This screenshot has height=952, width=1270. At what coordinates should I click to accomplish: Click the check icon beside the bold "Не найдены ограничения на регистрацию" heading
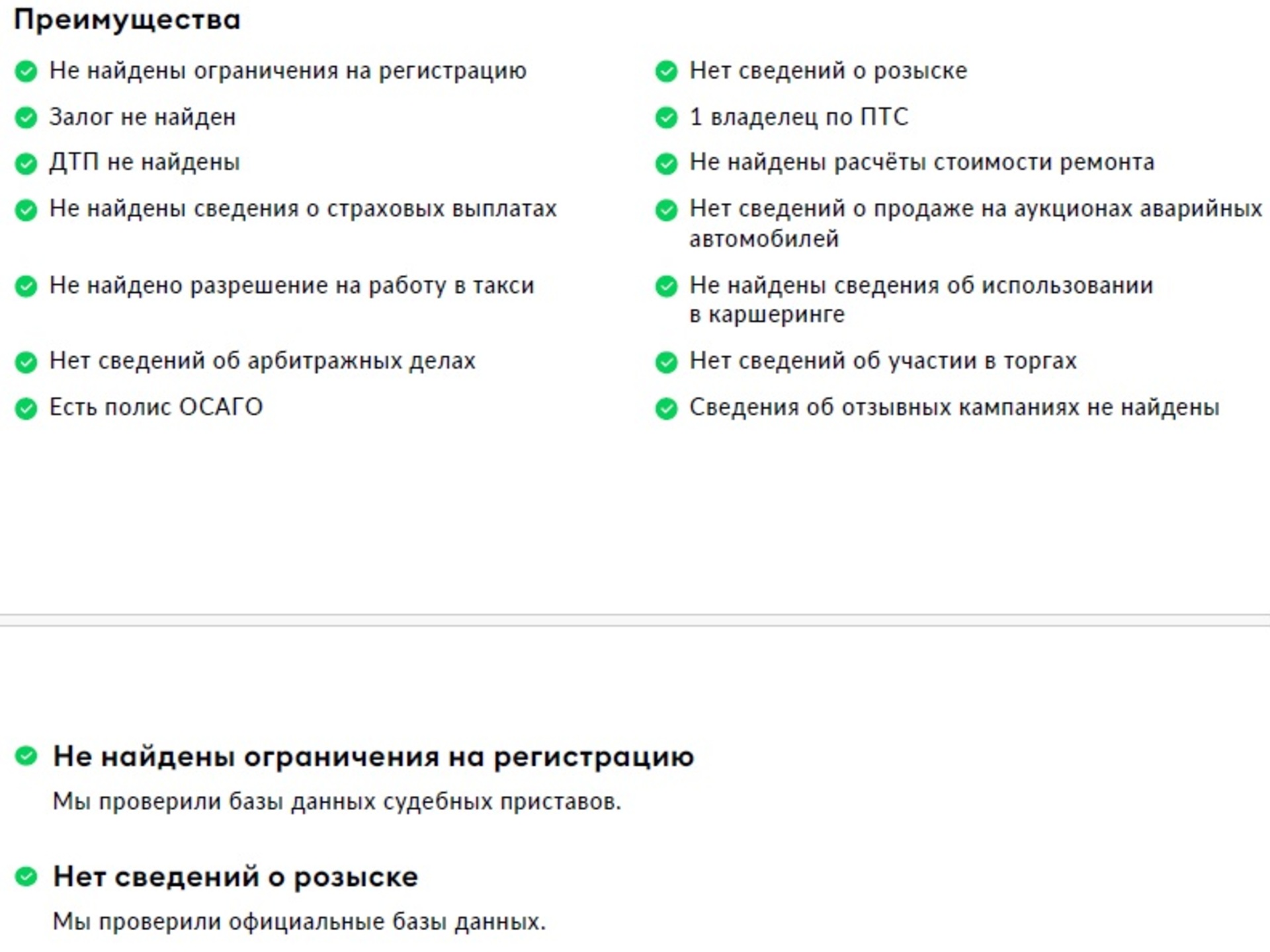coord(26,756)
